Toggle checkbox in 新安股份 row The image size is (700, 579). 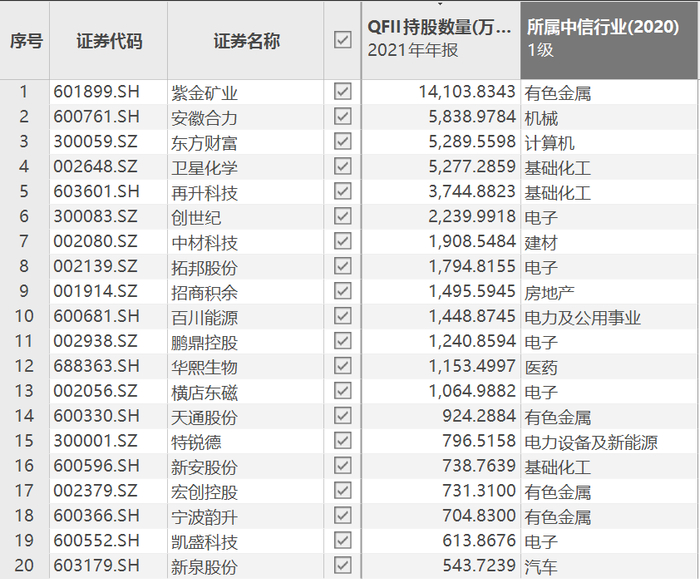click(342, 466)
